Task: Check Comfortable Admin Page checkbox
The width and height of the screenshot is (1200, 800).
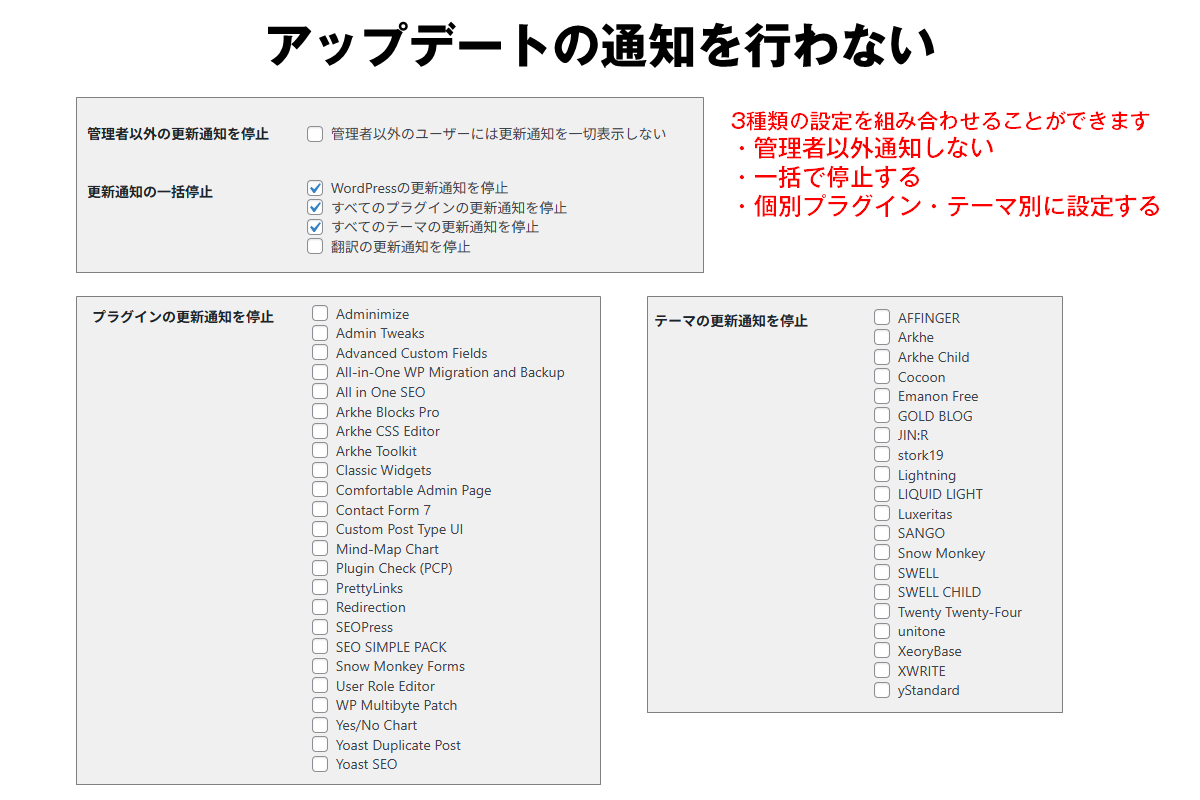Action: click(x=320, y=490)
